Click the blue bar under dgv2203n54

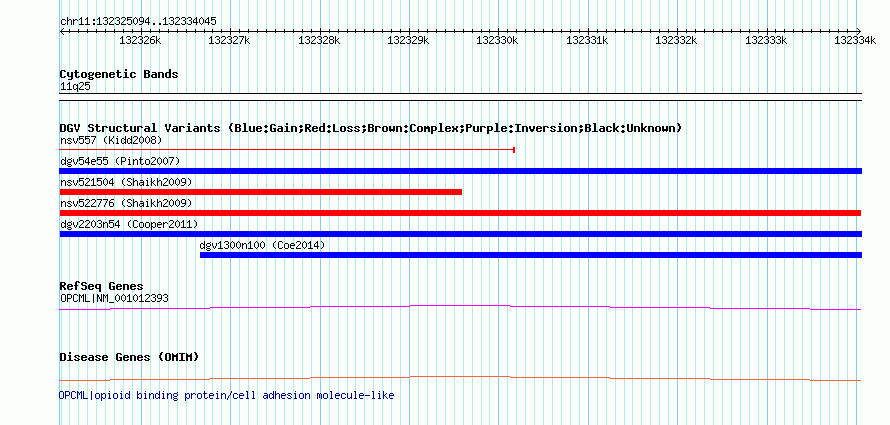pyautogui.click(x=460, y=234)
